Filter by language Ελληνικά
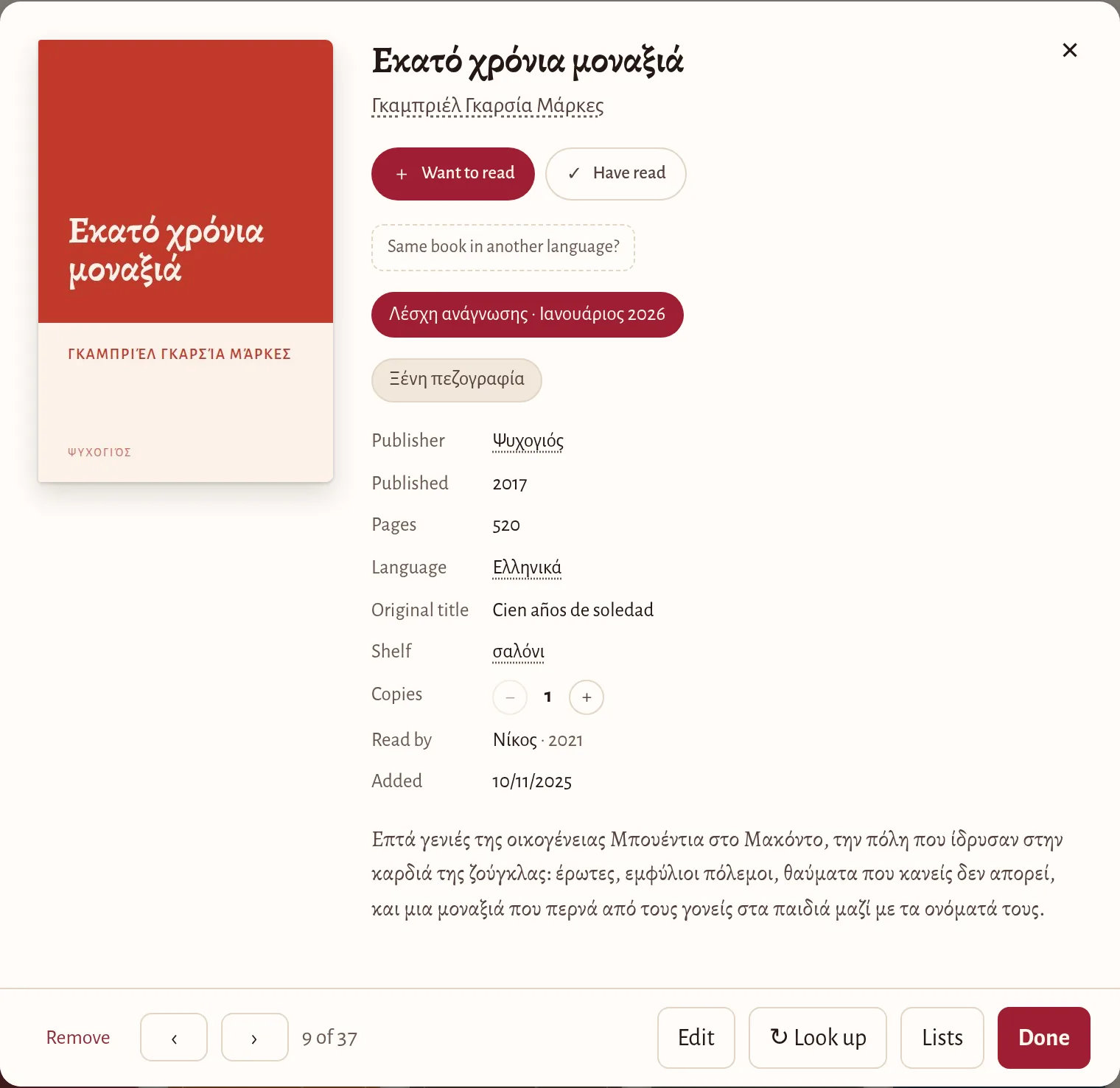Viewport: 1120px width, 1088px height. pyautogui.click(x=527, y=568)
